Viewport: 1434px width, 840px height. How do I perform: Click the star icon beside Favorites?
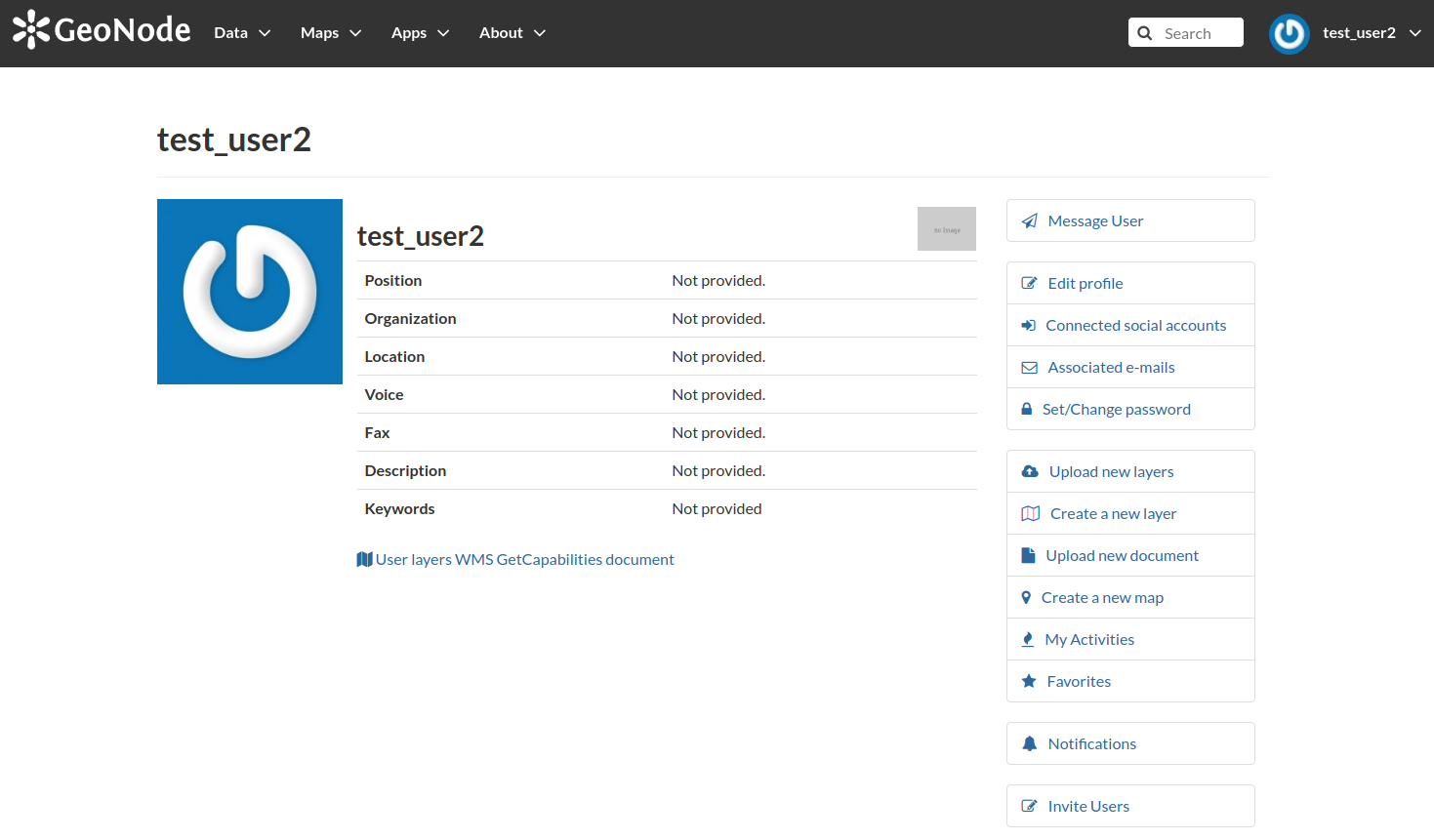pyautogui.click(x=1029, y=682)
